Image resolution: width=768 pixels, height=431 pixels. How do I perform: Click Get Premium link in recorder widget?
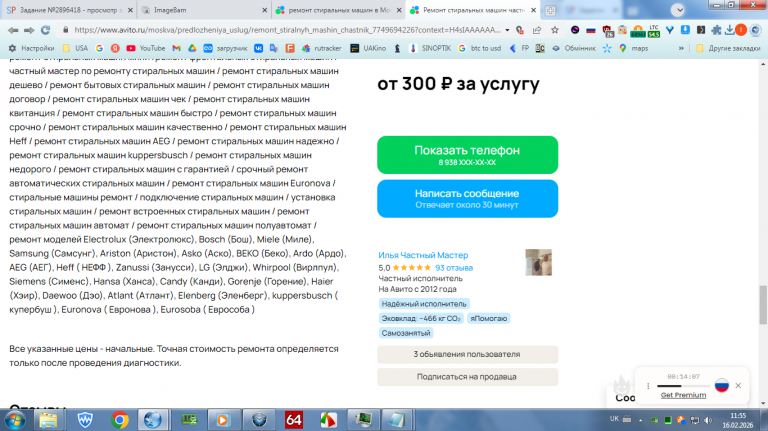coord(683,395)
